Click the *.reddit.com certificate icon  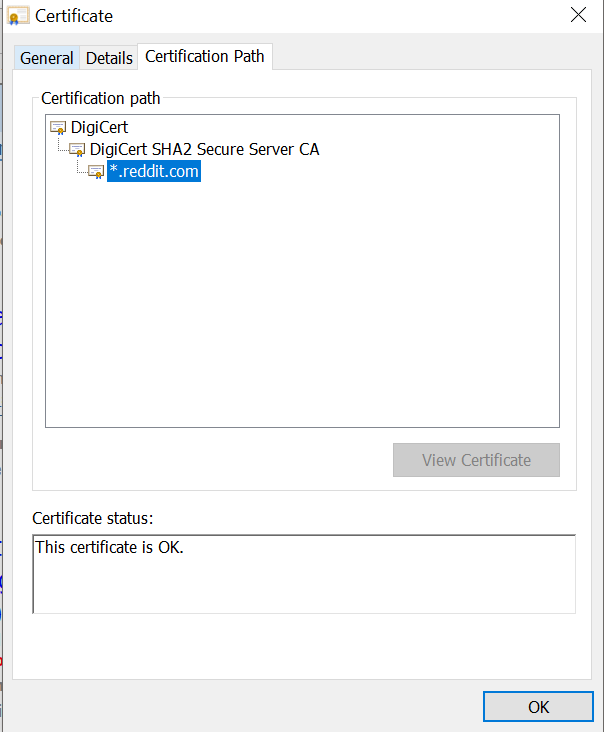[96, 172]
